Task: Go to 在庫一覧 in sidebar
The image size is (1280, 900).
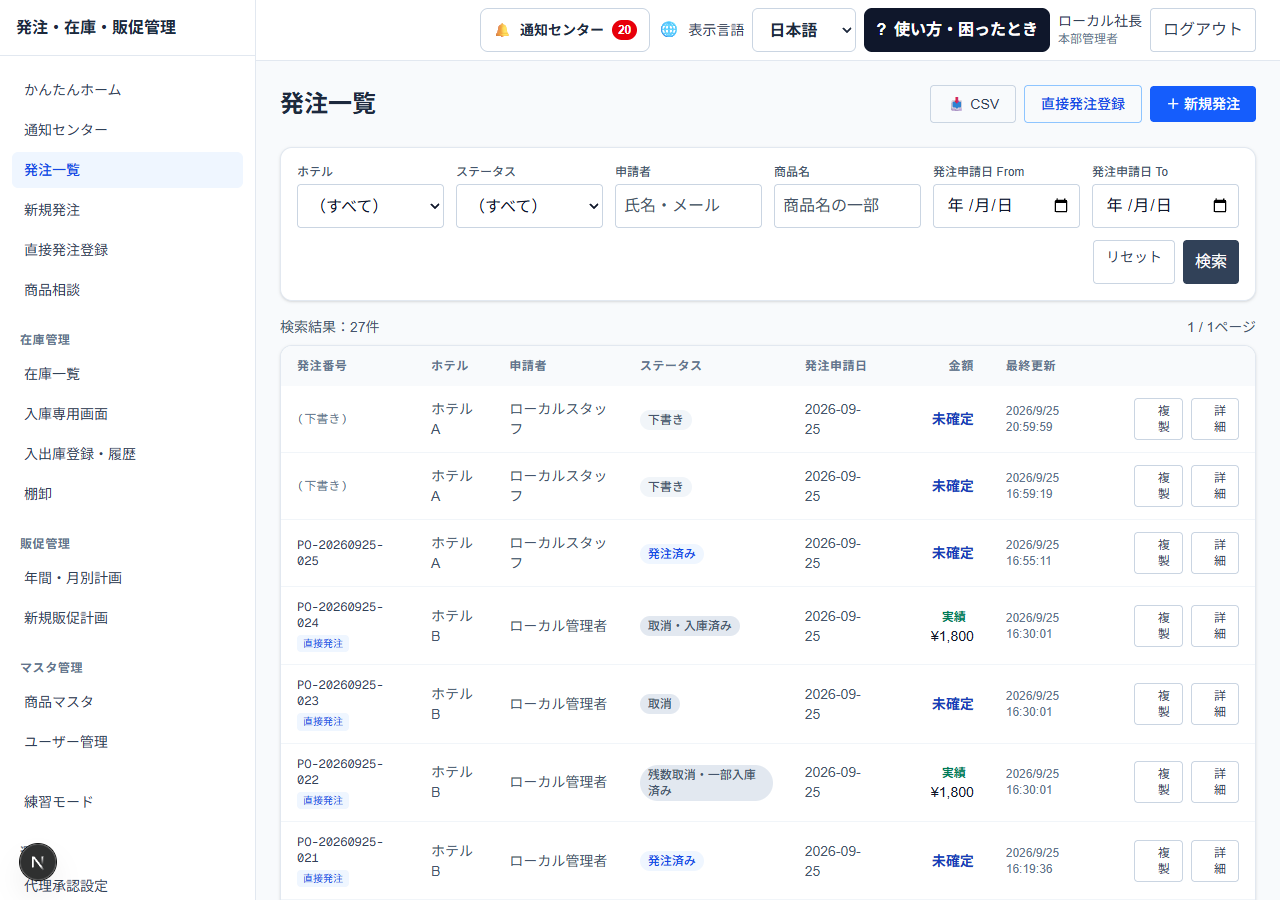Action: pyautogui.click(x=127, y=374)
